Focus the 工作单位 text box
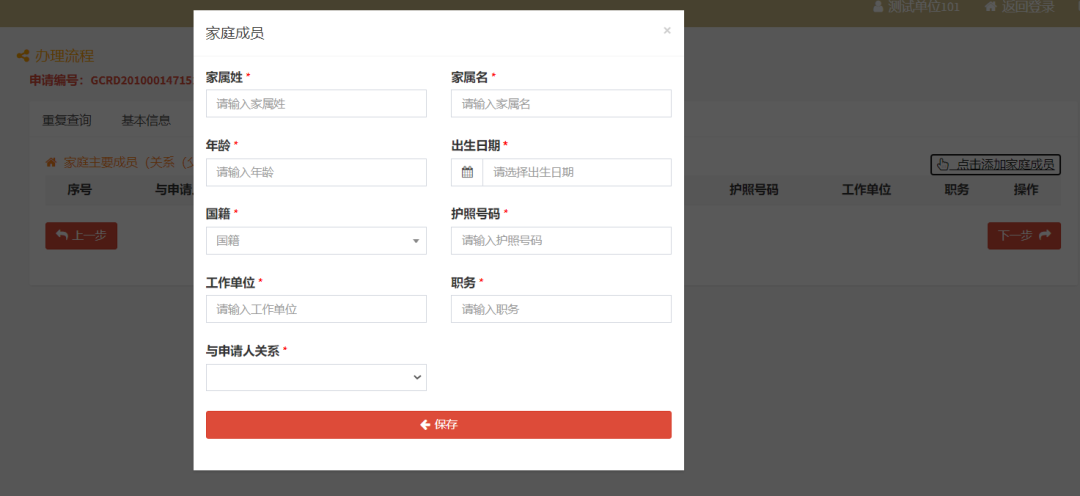 click(316, 309)
